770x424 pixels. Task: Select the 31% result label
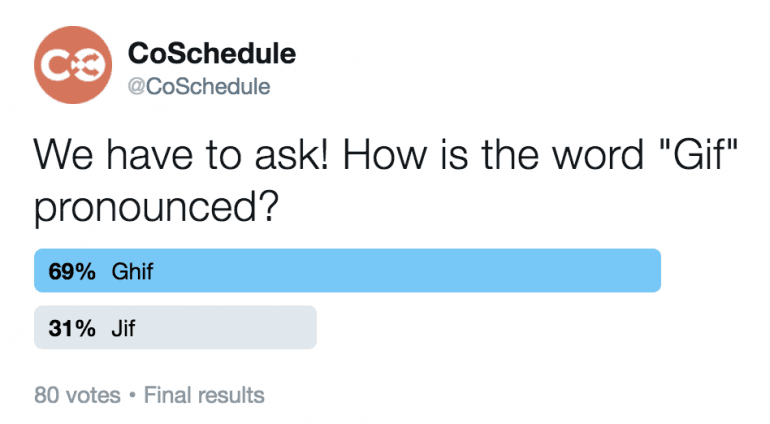(72, 328)
